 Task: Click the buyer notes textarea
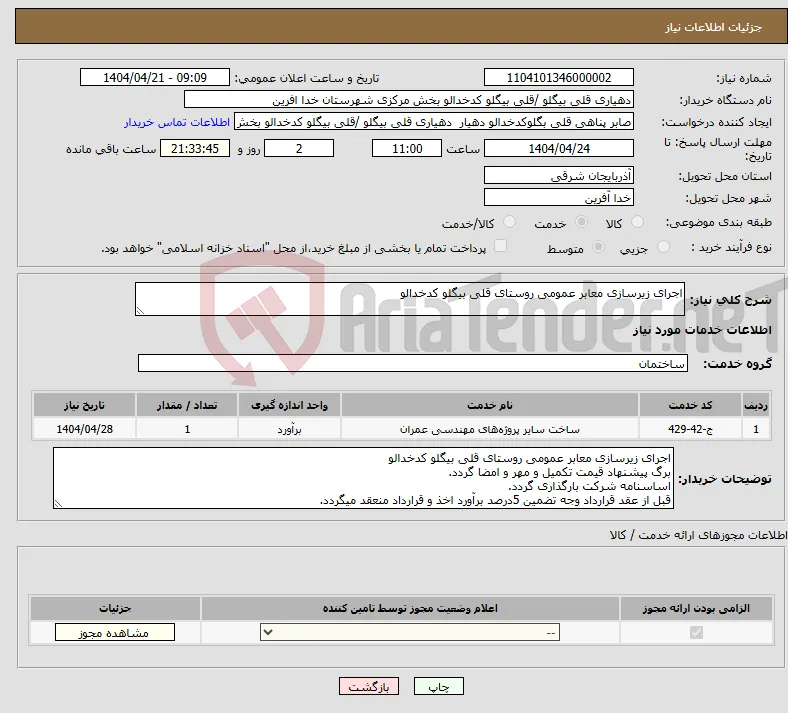click(363, 478)
